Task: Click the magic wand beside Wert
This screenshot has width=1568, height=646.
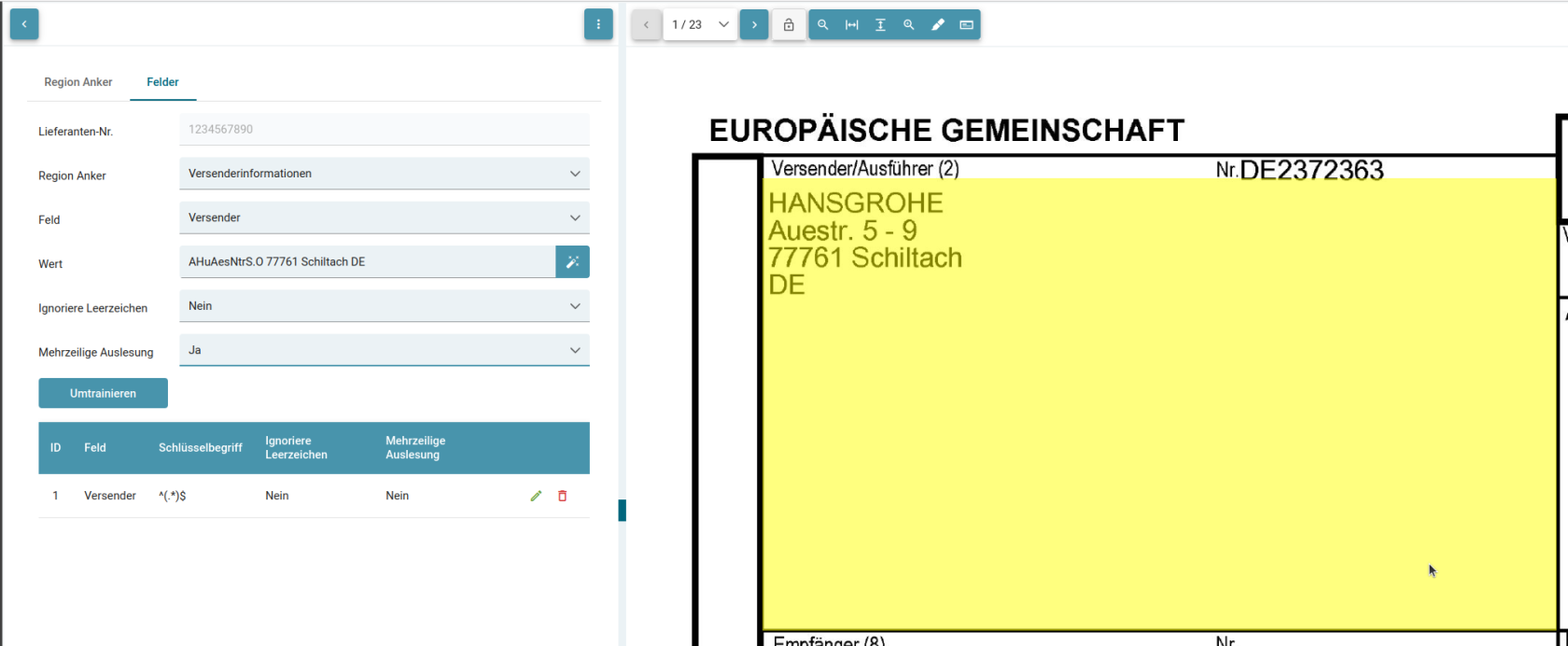Action: [x=572, y=262]
